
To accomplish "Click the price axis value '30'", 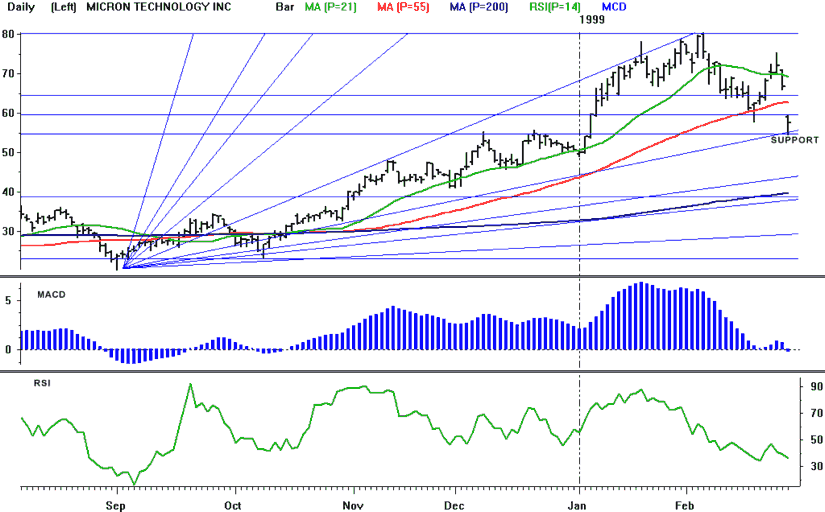I will click(x=8, y=232).
